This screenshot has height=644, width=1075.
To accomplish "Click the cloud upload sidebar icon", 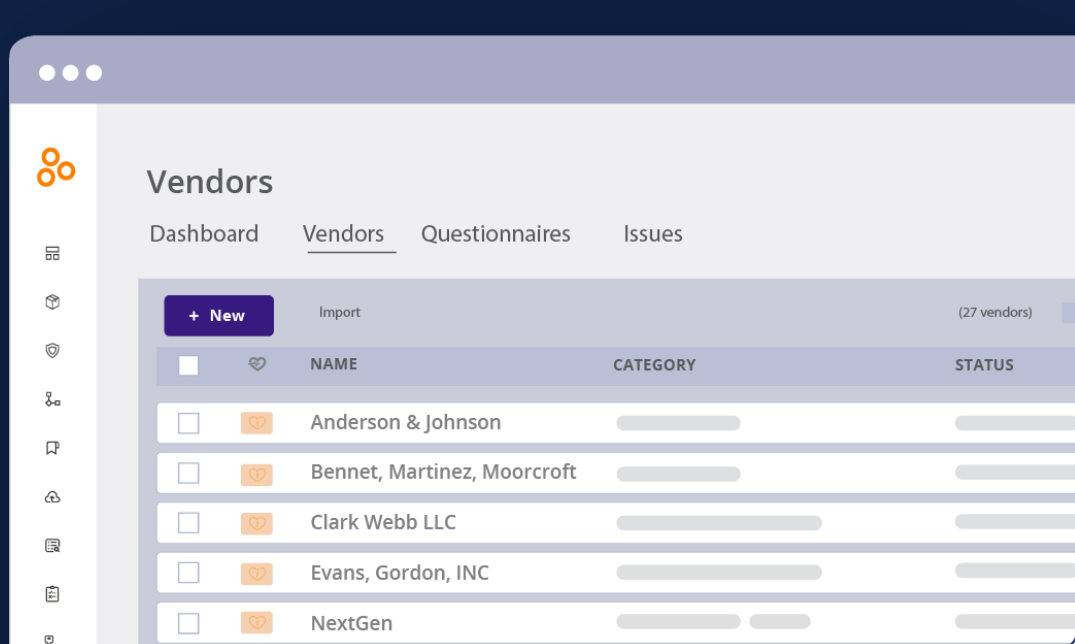I will pyautogui.click(x=52, y=497).
